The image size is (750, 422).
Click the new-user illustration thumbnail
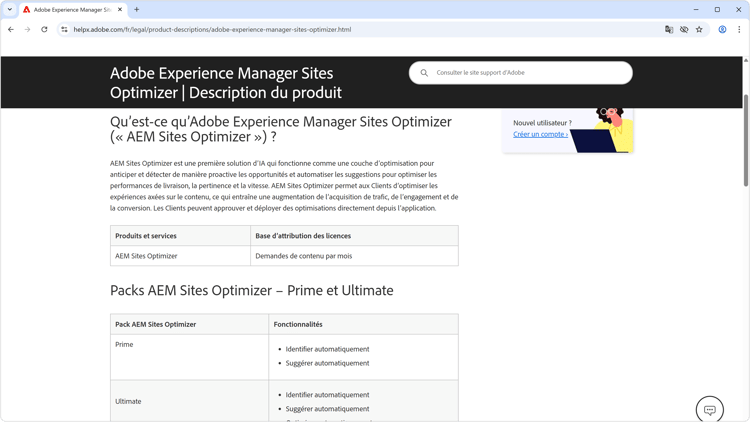tap(602, 130)
